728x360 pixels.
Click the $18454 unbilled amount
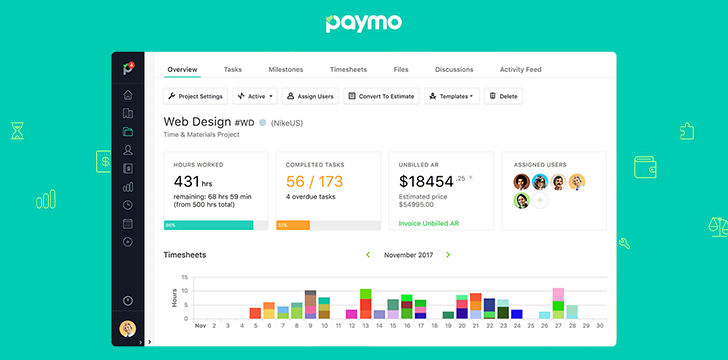tap(426, 181)
